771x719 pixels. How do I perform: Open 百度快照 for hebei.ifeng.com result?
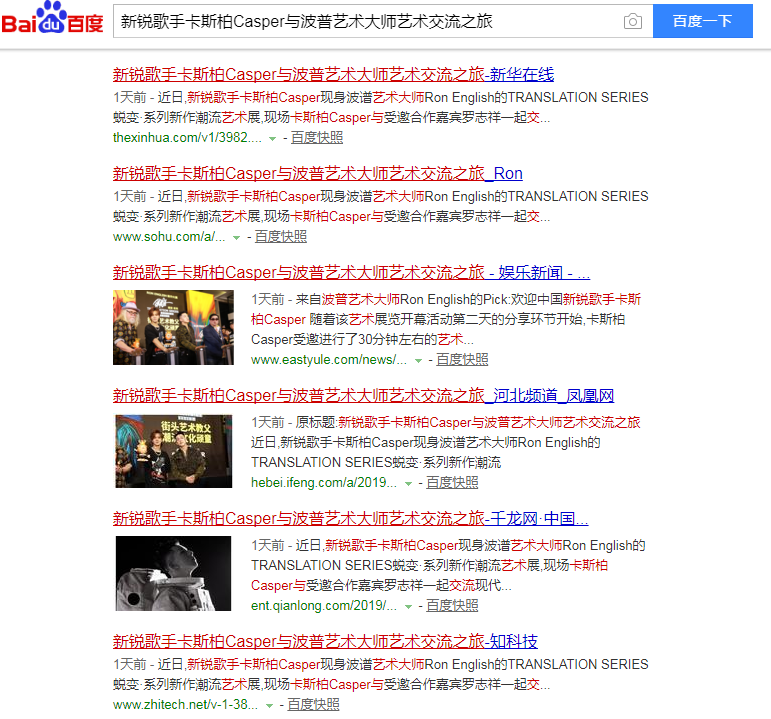[x=453, y=482]
